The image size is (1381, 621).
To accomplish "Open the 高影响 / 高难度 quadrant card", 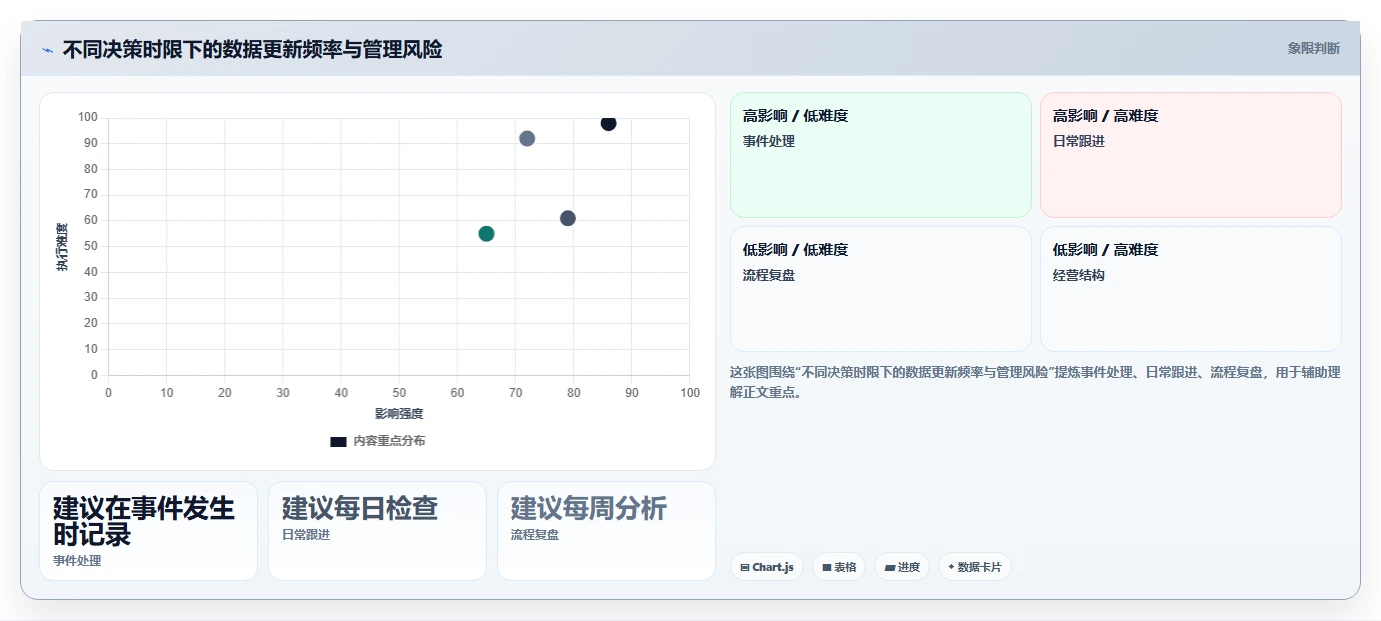I will [x=1190, y=155].
